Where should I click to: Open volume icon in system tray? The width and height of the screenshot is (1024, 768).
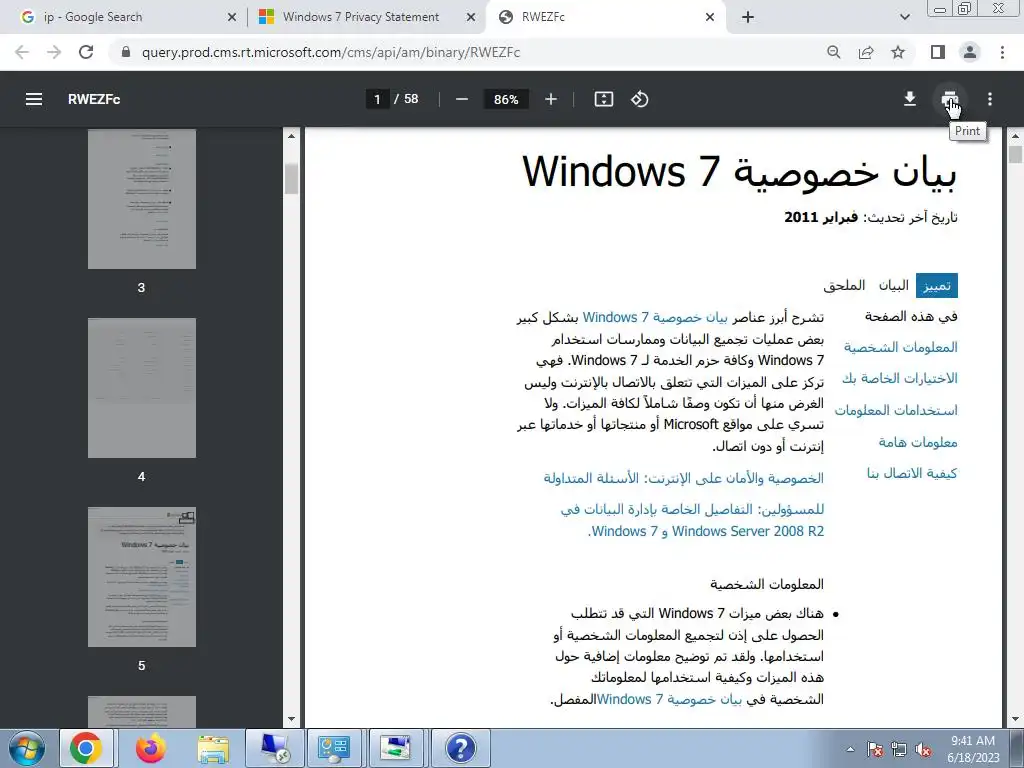click(923, 750)
